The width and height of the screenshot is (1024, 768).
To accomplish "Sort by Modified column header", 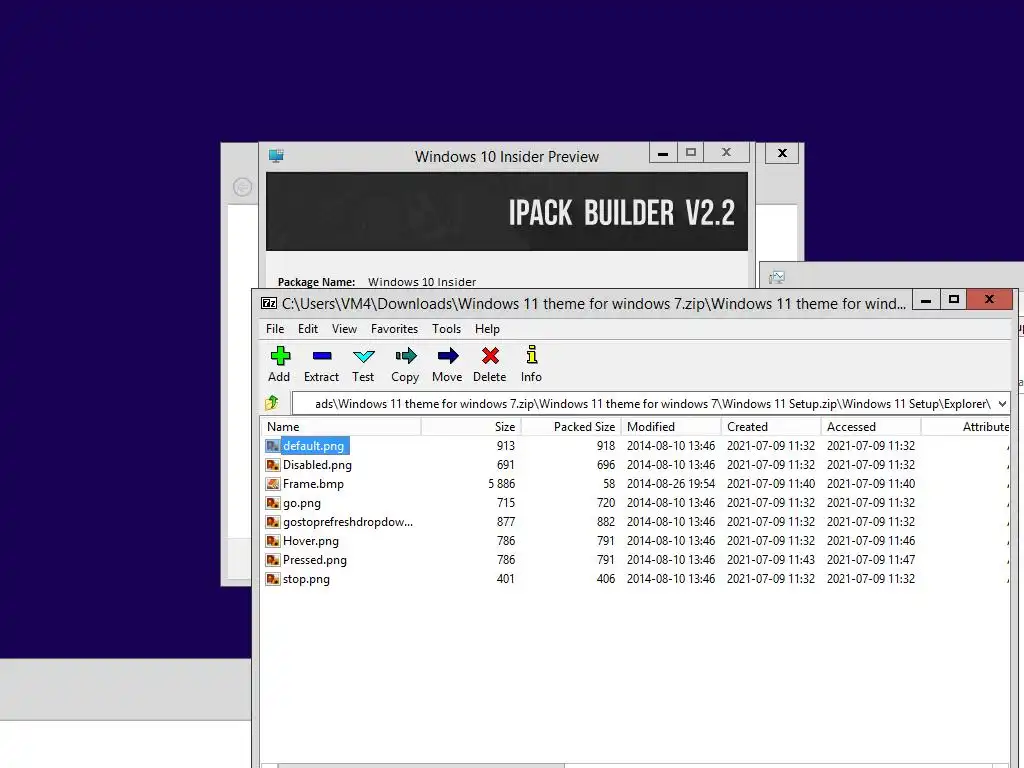I will click(671, 426).
